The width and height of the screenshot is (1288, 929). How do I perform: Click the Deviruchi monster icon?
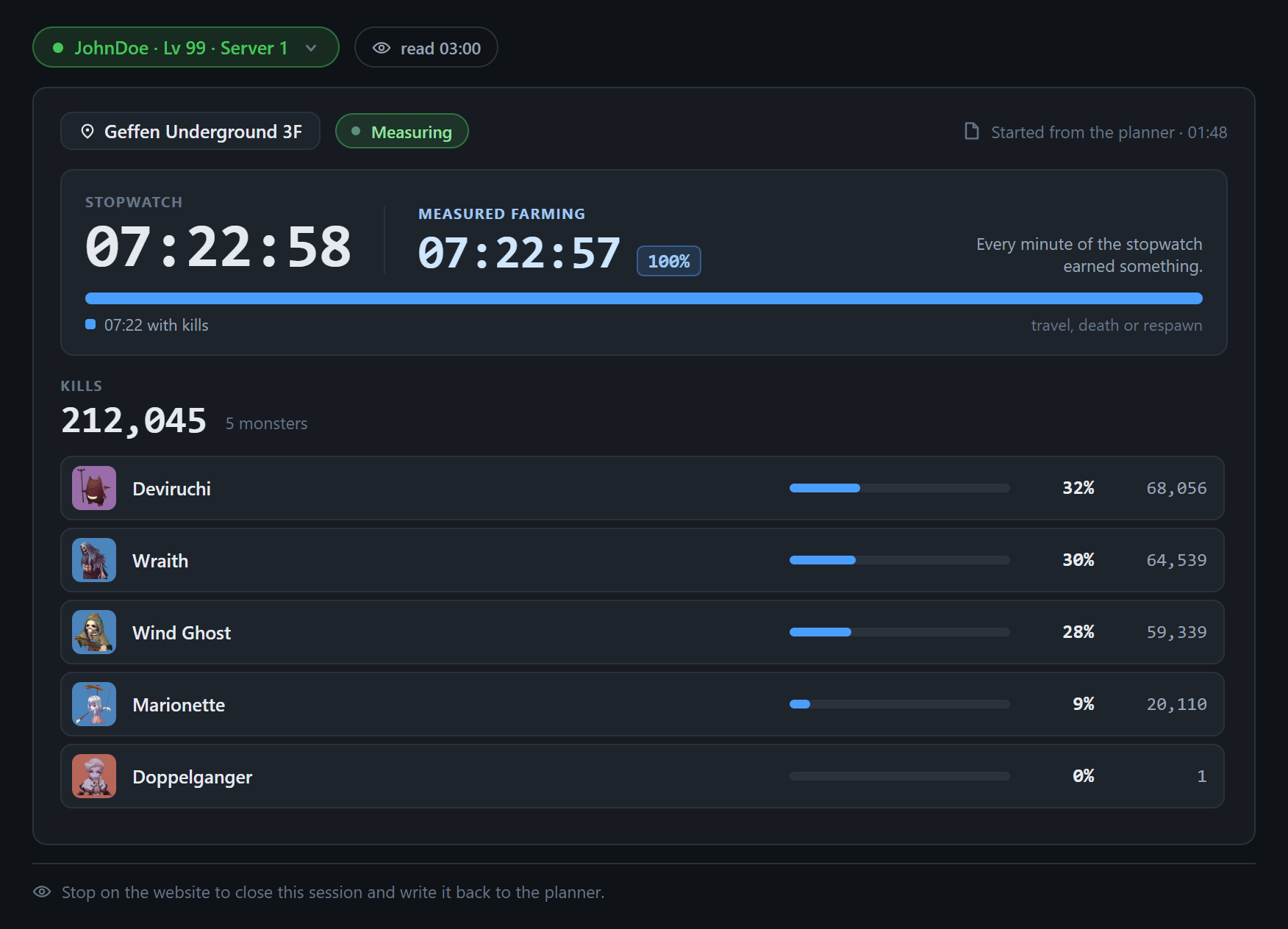94,488
